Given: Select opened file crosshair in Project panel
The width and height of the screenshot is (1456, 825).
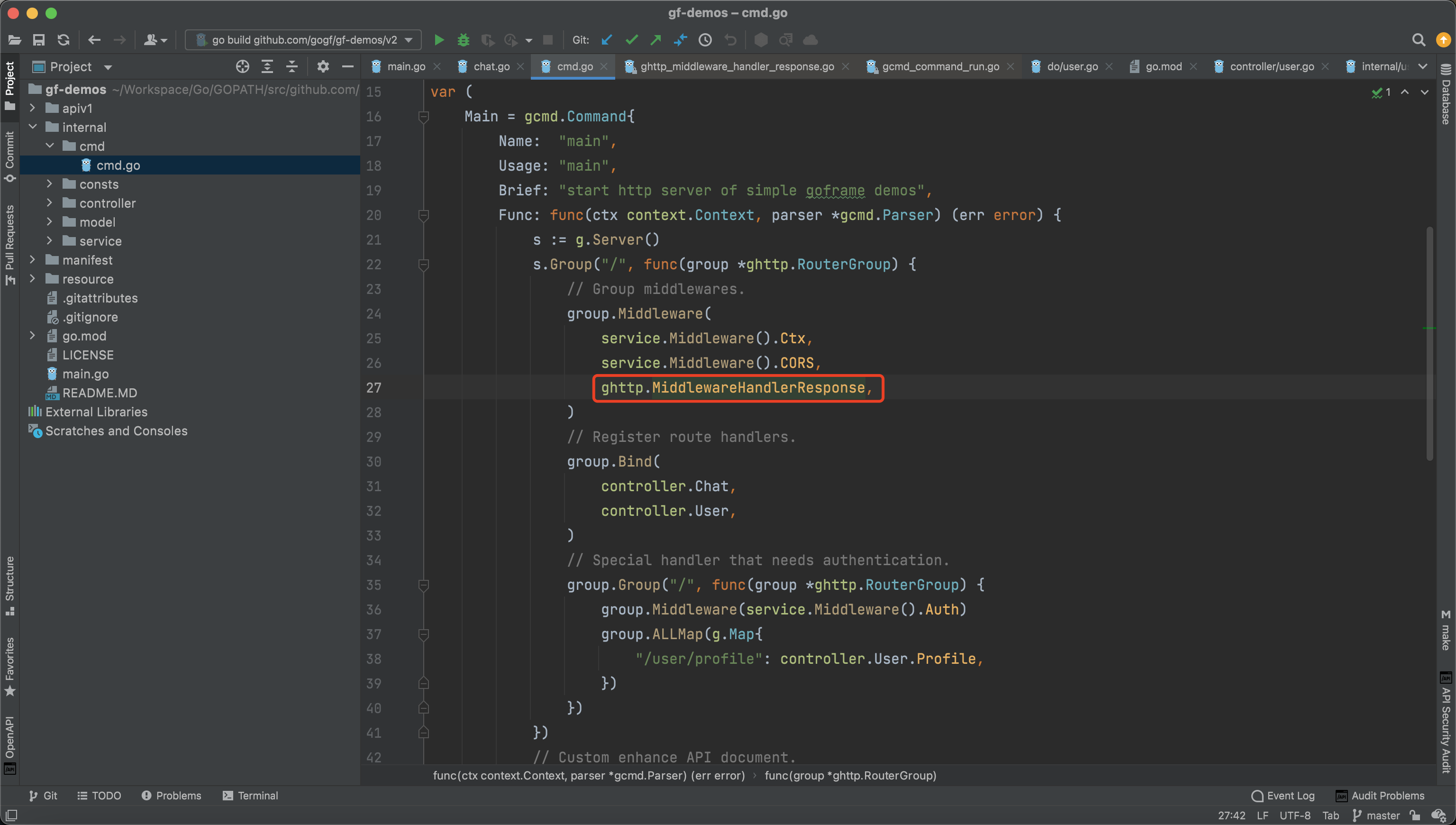Looking at the screenshot, I should tap(242, 67).
